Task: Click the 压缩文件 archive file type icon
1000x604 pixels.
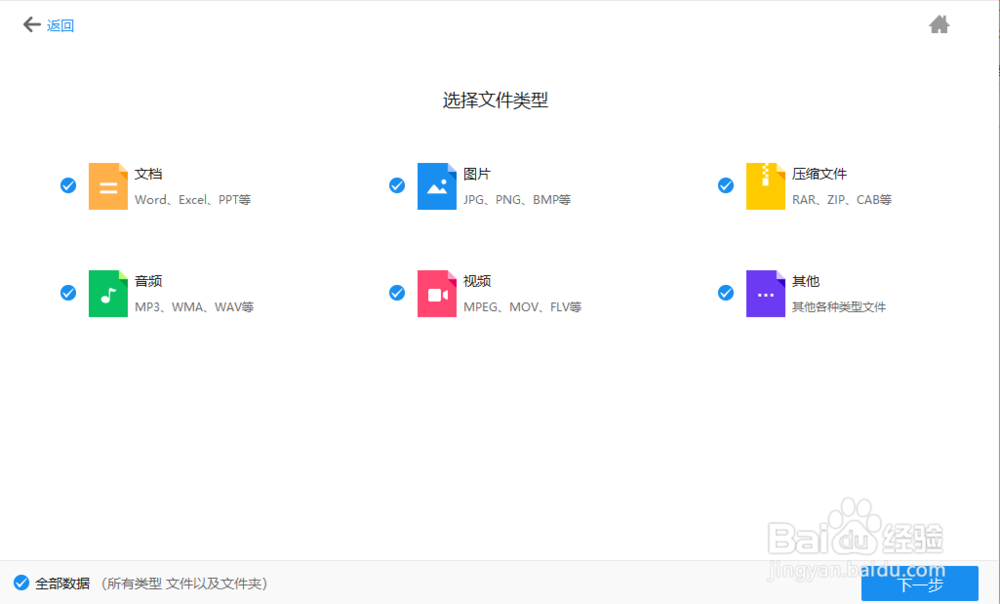Action: 765,186
